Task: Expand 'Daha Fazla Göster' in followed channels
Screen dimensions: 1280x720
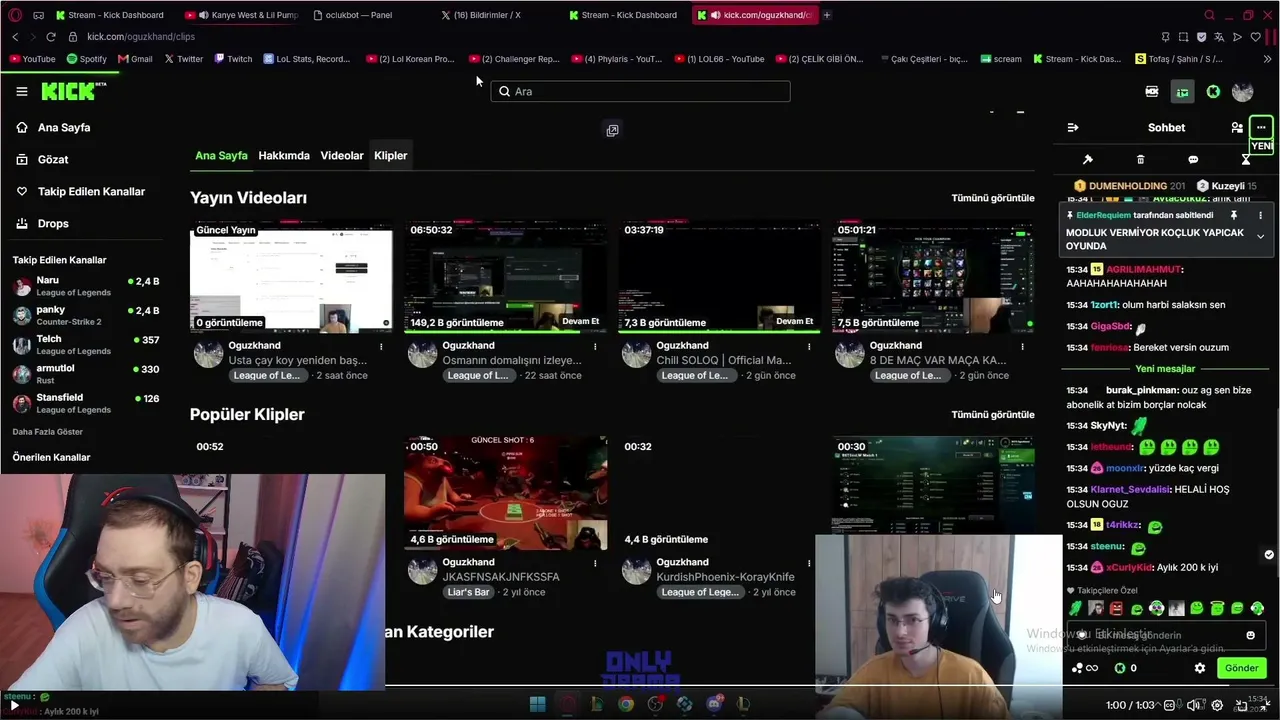Action: 48,432
